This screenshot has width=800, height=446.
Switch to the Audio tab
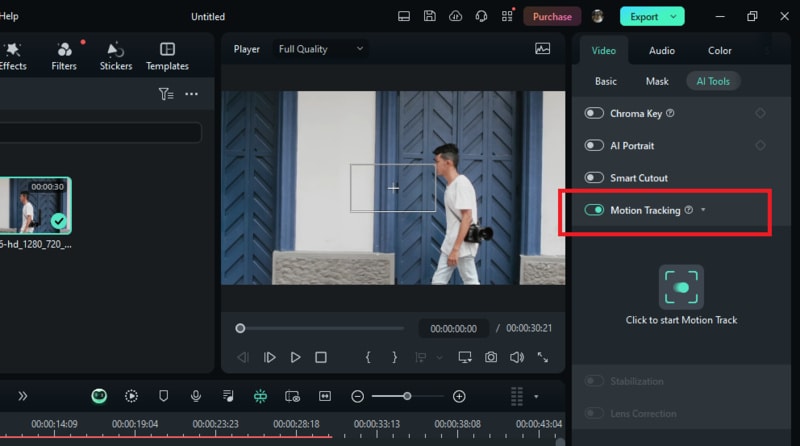click(x=662, y=51)
